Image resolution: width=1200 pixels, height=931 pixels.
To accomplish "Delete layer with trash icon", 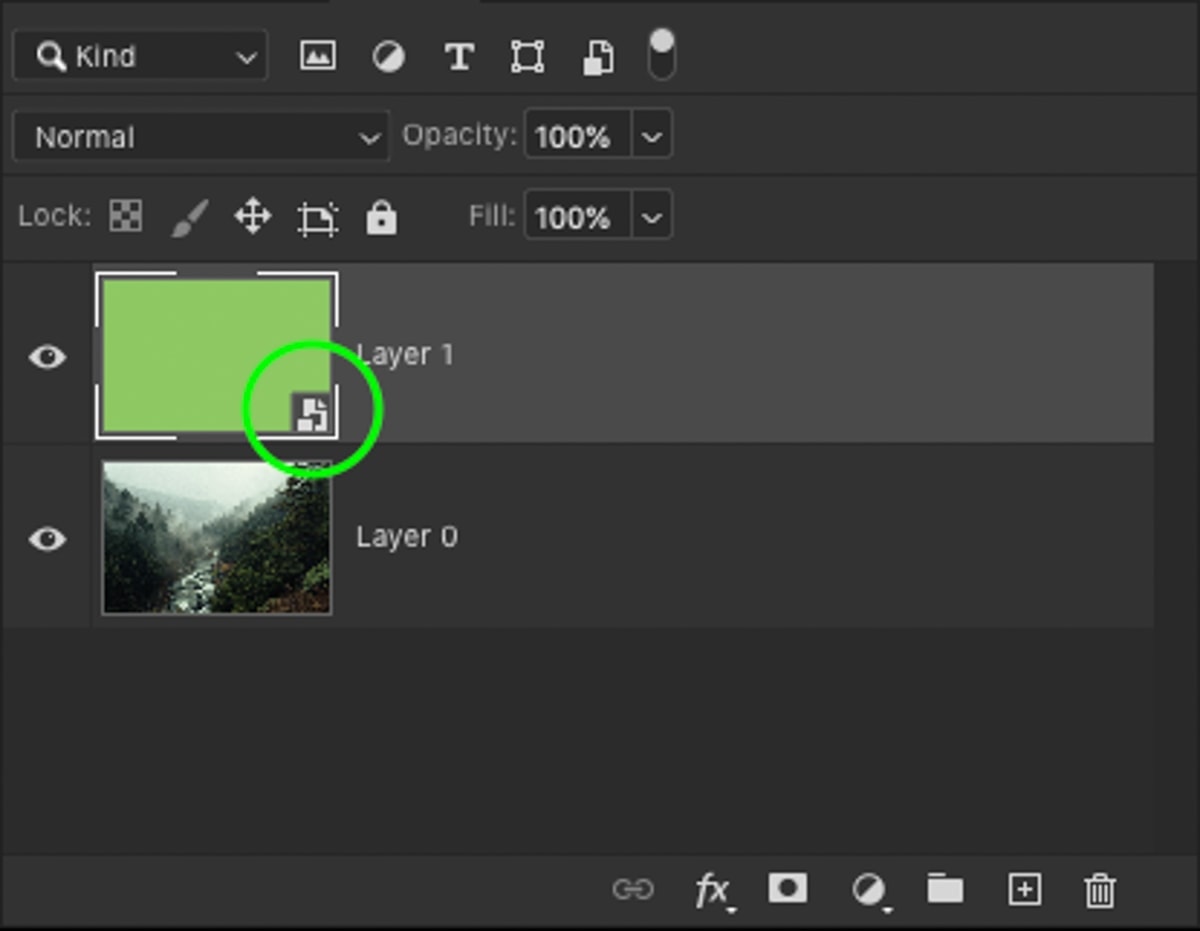I will [x=1100, y=889].
